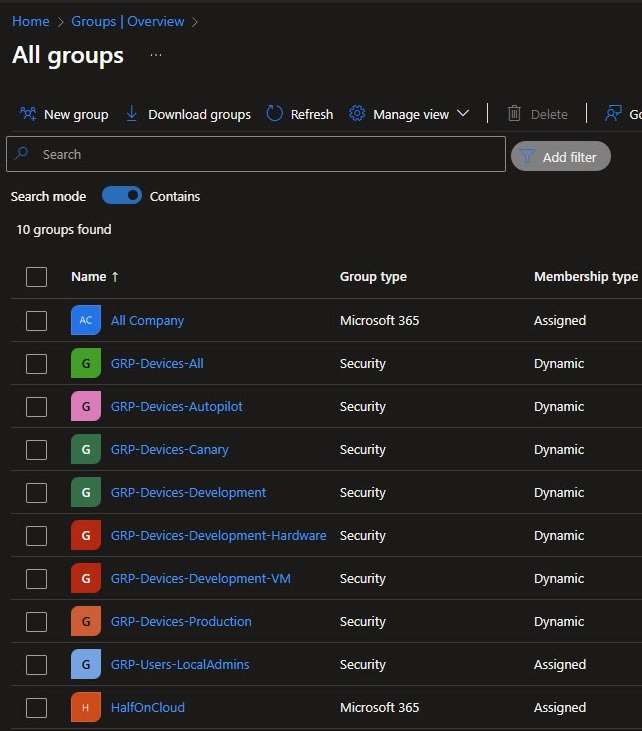Screen dimensions: 642x731
Task: Open the ellipsis menu beside All groups
Action: (x=156, y=55)
